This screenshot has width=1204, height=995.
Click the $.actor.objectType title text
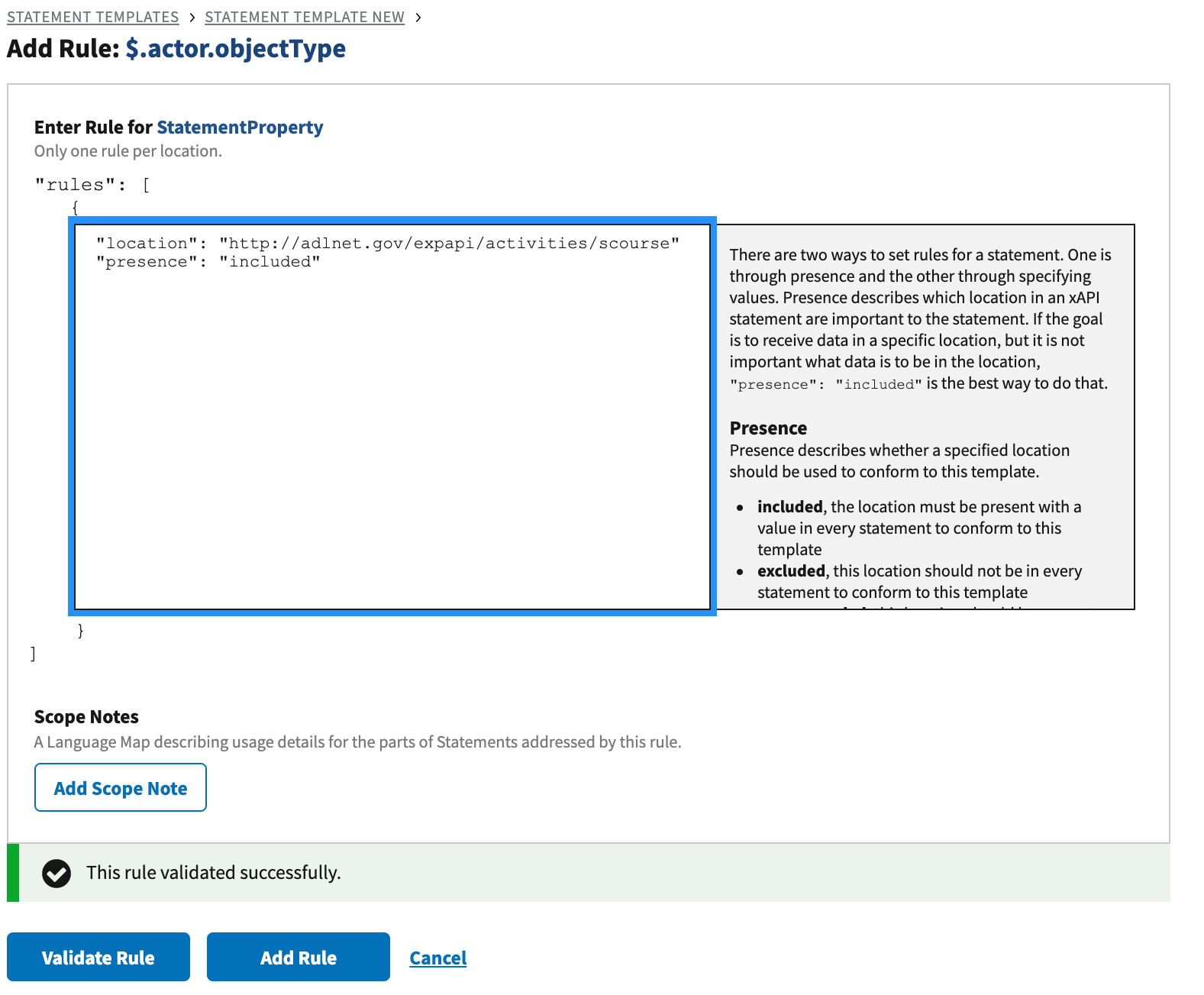tap(235, 48)
